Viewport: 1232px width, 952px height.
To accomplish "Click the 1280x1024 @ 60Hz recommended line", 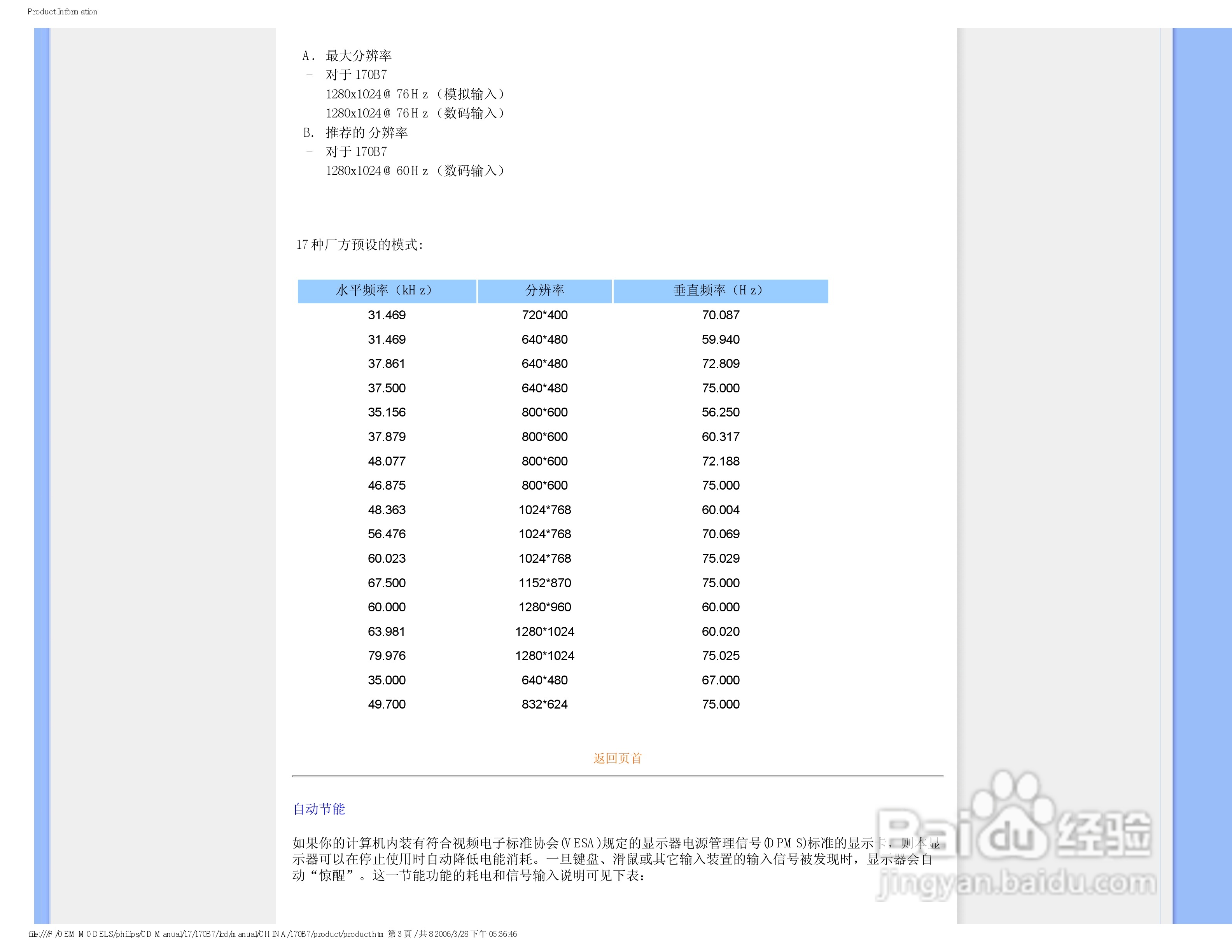I will tap(415, 171).
